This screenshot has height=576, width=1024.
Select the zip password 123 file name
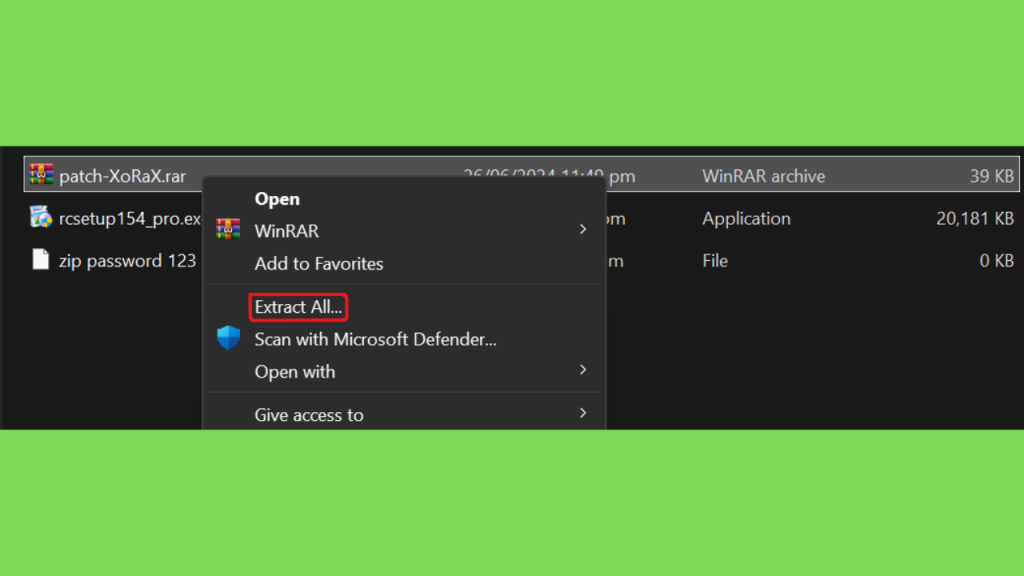[127, 261]
